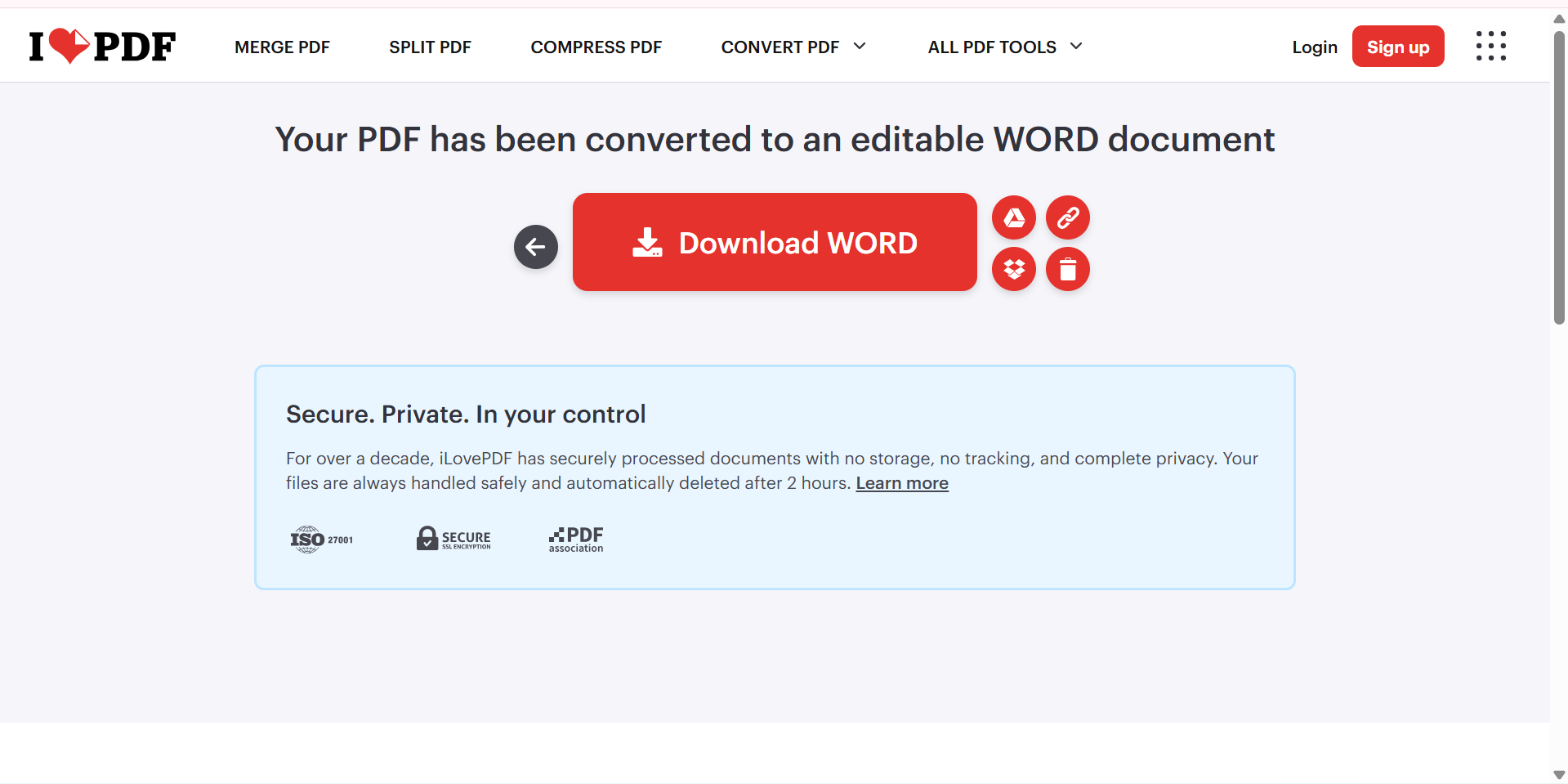Image resolution: width=1568 pixels, height=784 pixels.
Task: Click the Download WORD button
Action: click(x=775, y=242)
